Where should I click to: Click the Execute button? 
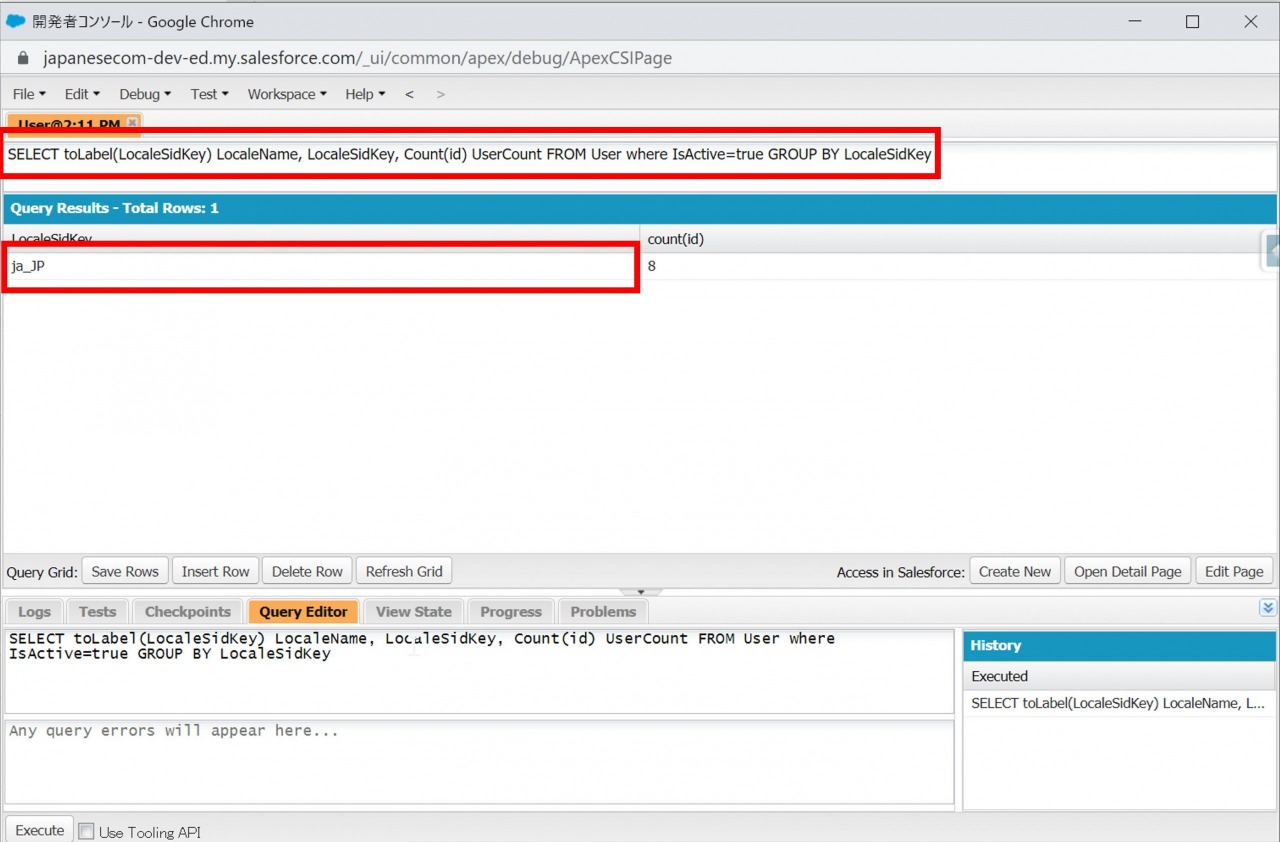(x=40, y=830)
